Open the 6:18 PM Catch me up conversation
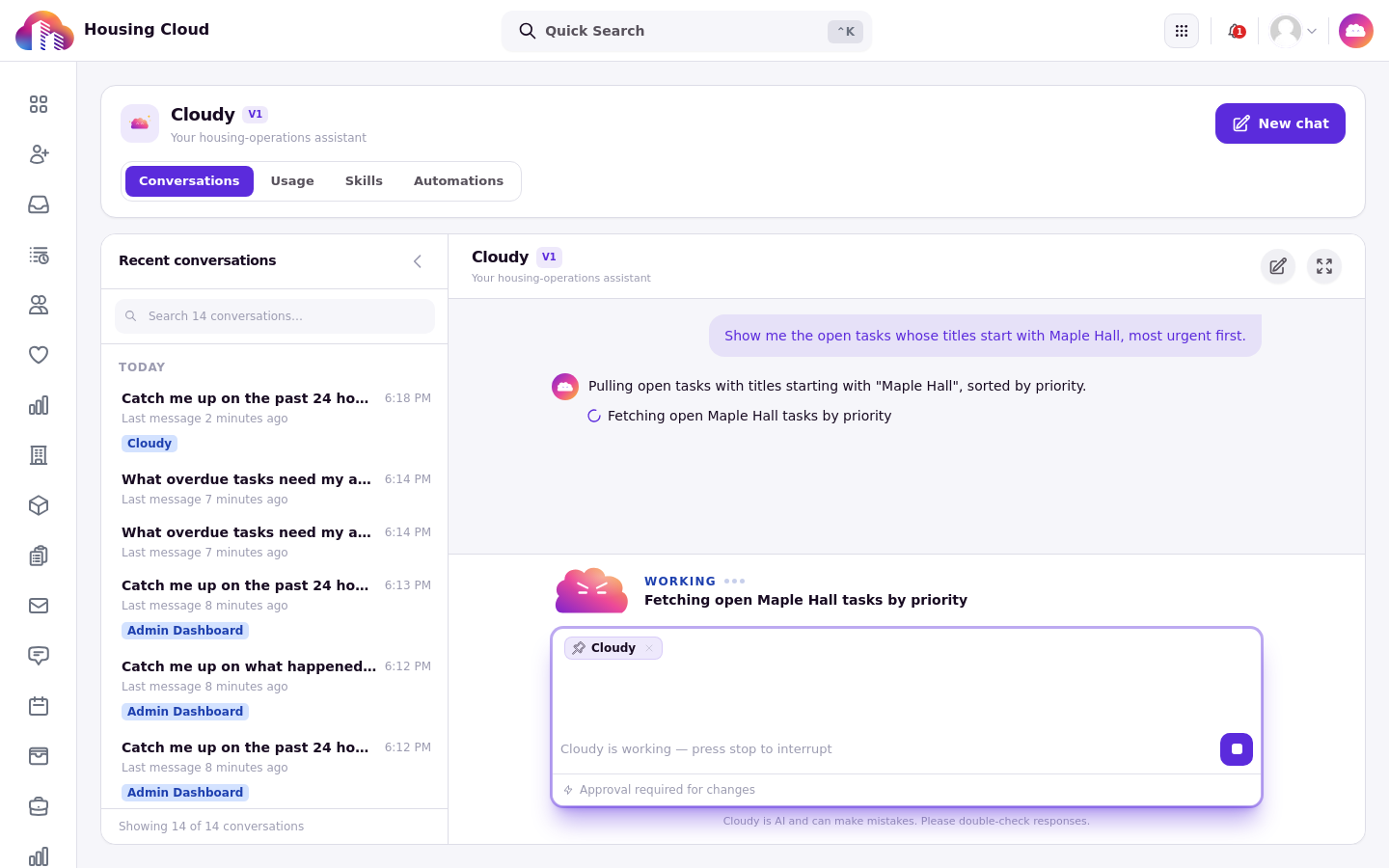Viewport: 1389px width, 868px height. coord(275,420)
